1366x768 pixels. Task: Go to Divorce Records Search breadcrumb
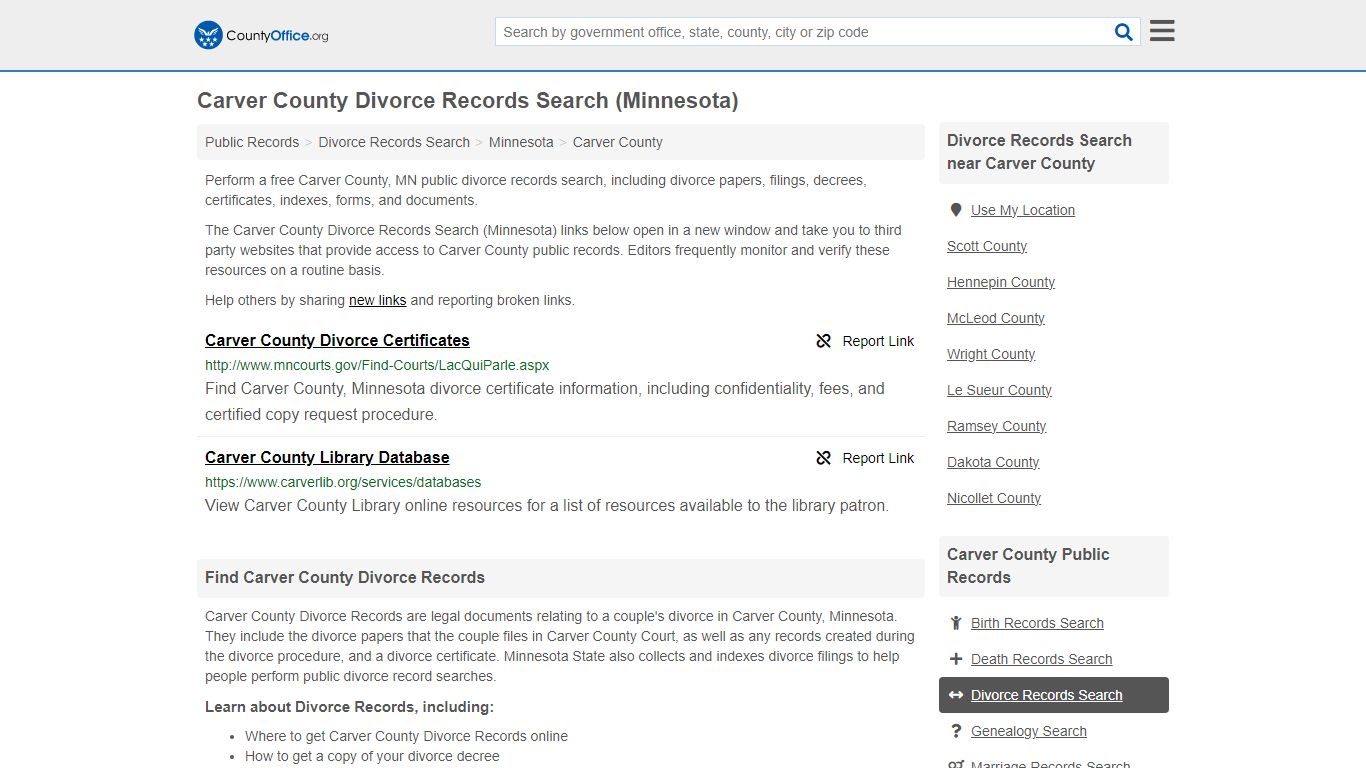point(394,142)
